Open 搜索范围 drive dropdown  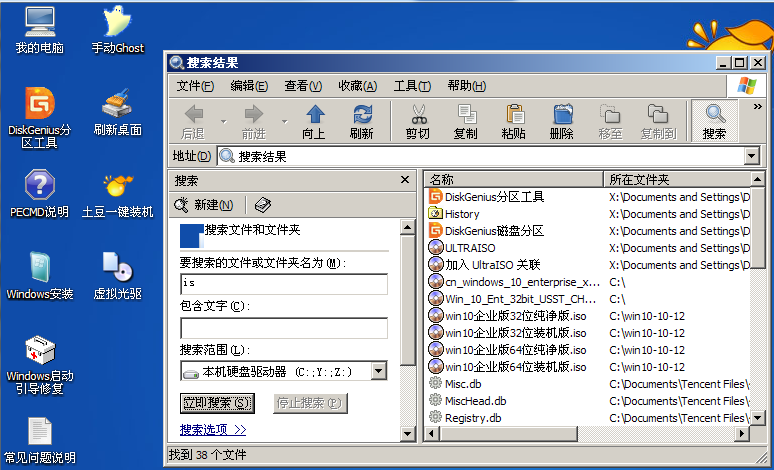tap(379, 371)
